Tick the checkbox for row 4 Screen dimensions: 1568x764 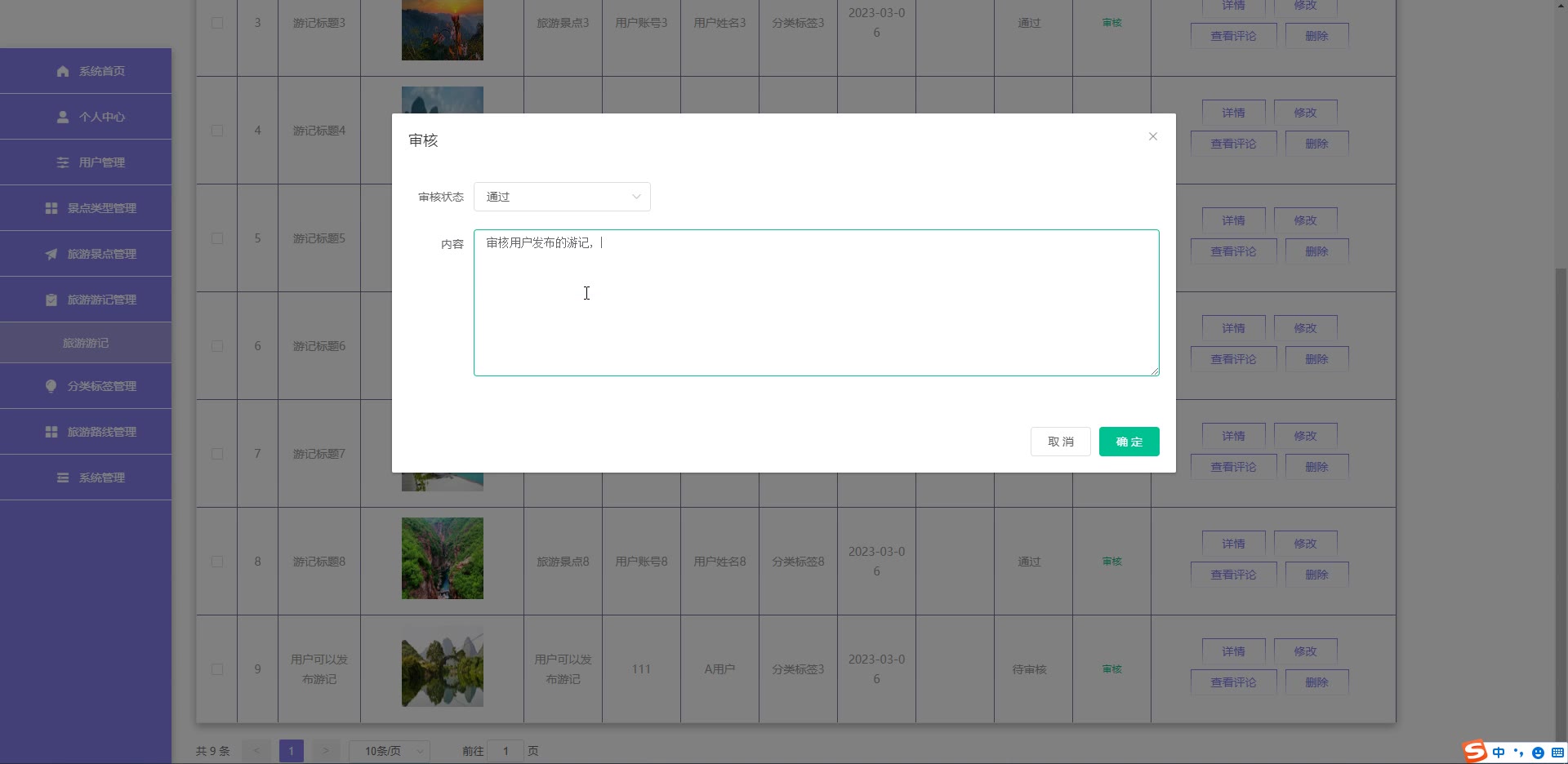[x=217, y=131]
